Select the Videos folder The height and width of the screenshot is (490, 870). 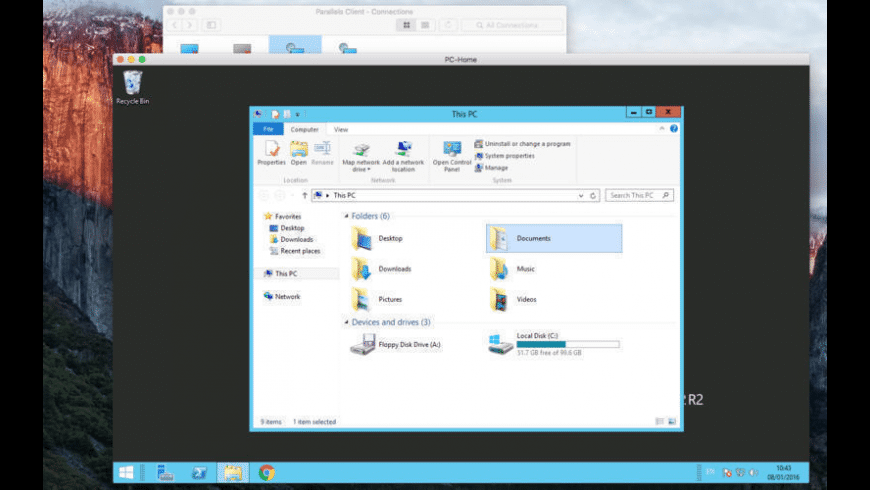point(513,300)
